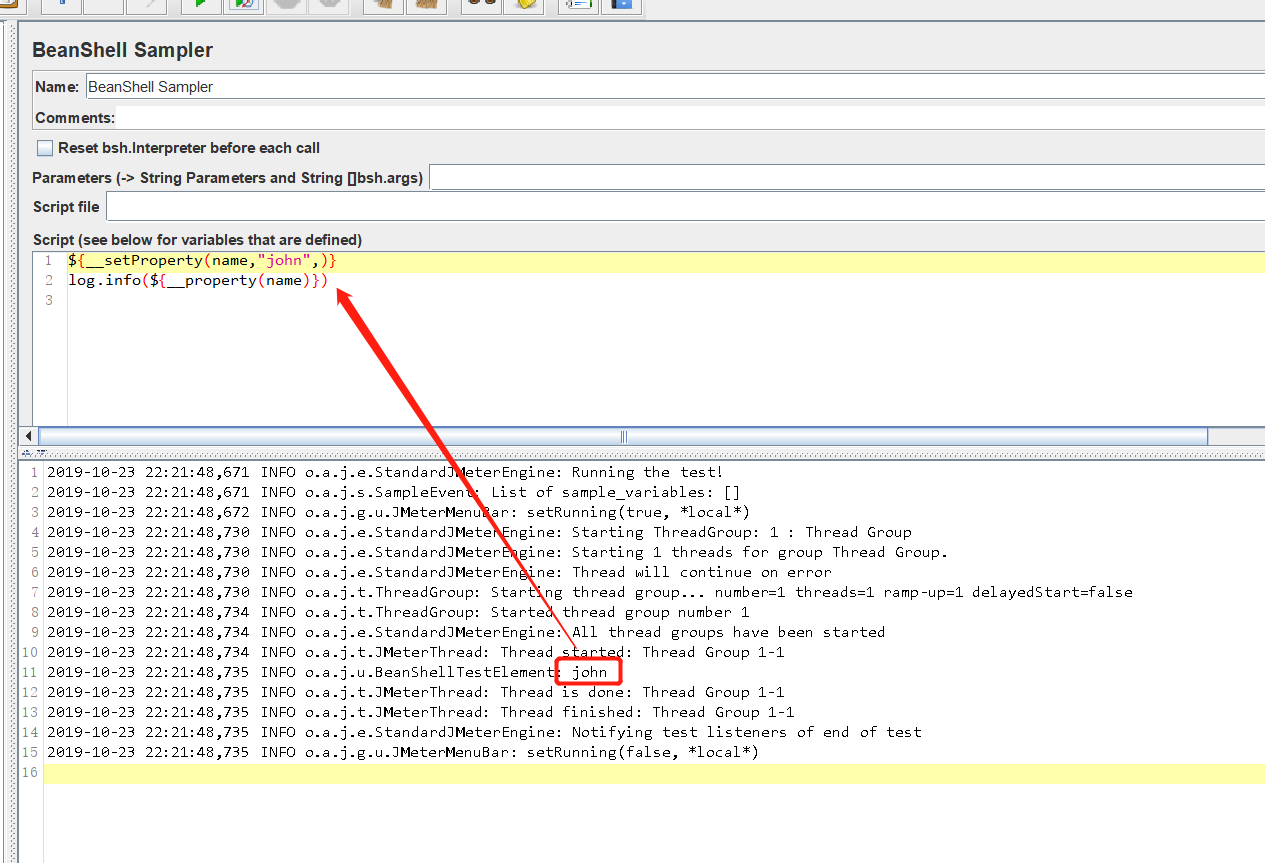Select log line 'setRunning(false, *local*)'

403,752
